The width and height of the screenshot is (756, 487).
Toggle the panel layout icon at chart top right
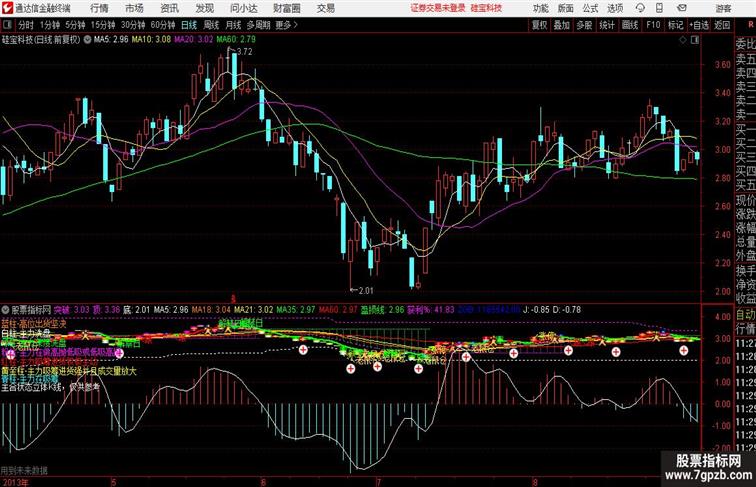695,40
